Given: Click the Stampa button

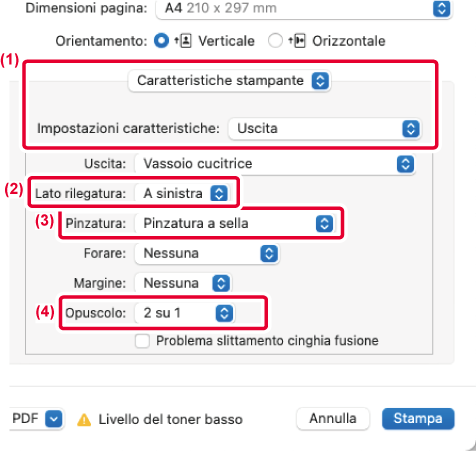Looking at the screenshot, I should point(418,419).
